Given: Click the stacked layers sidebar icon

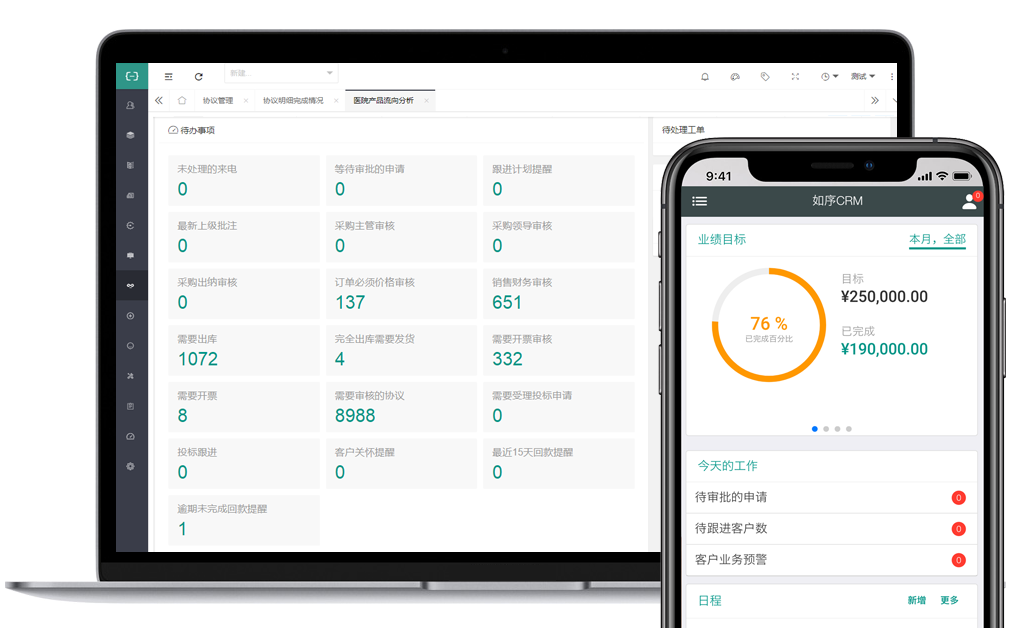Looking at the screenshot, I should tap(130, 135).
